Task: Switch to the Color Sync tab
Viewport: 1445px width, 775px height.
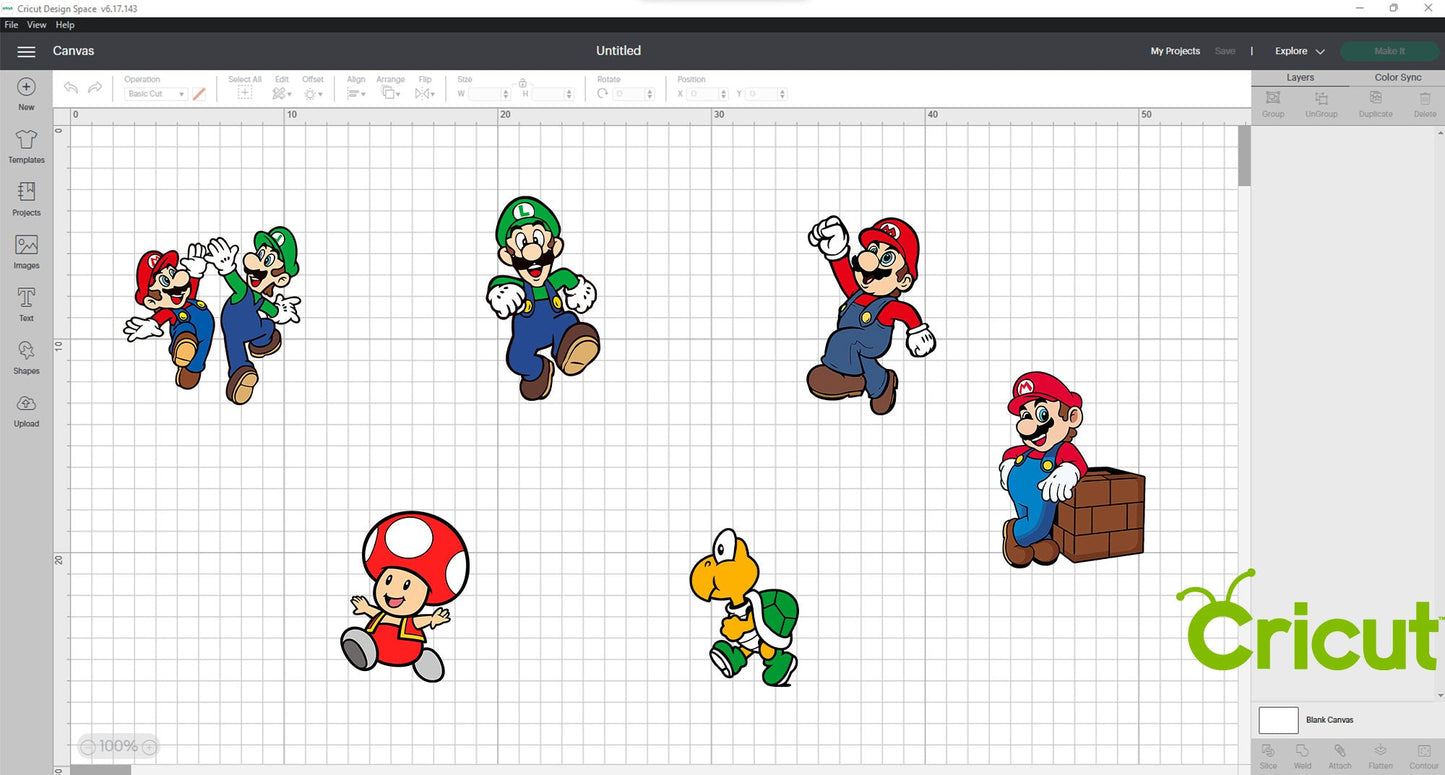Action: pos(1397,77)
